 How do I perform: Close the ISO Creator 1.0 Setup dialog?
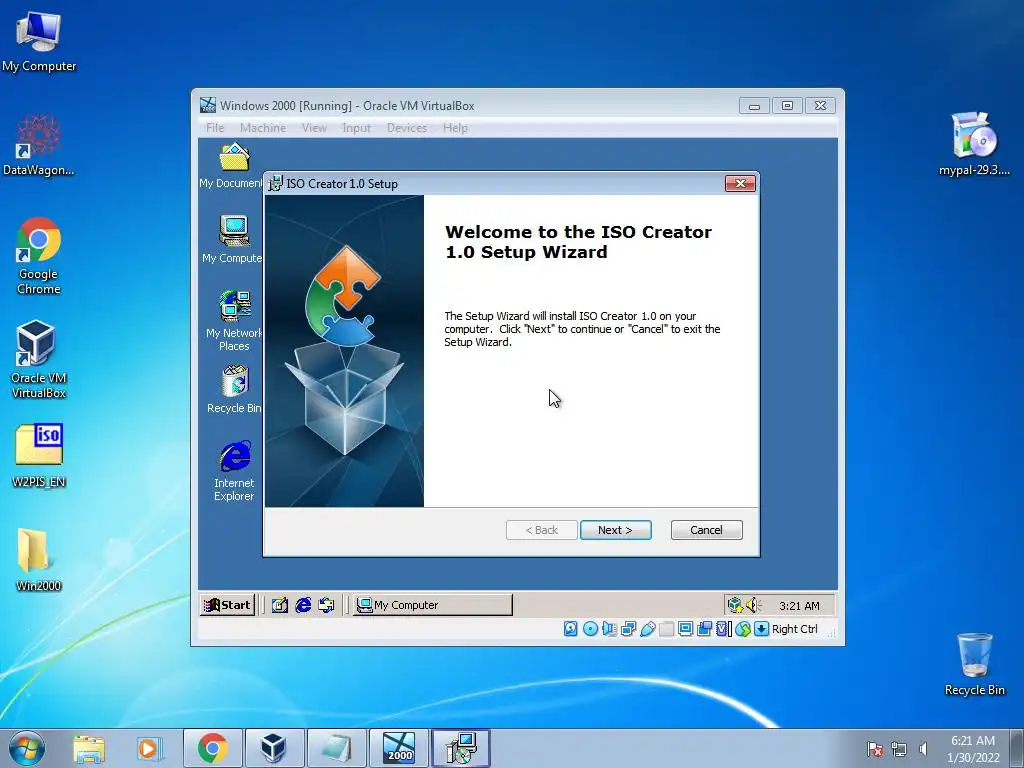pos(740,184)
